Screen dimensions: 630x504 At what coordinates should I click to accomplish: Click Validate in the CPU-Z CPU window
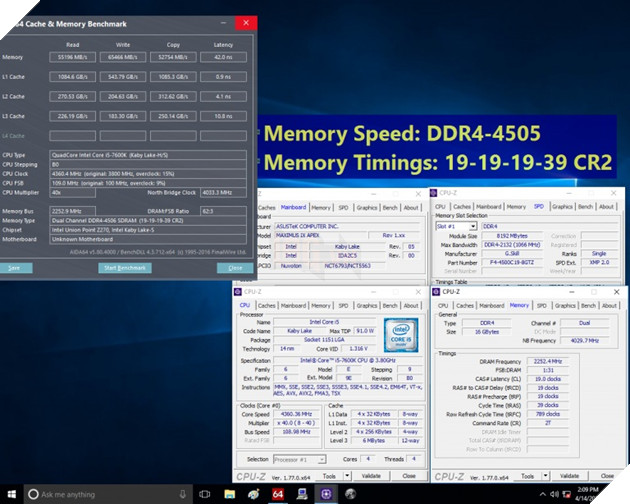pyautogui.click(x=371, y=476)
